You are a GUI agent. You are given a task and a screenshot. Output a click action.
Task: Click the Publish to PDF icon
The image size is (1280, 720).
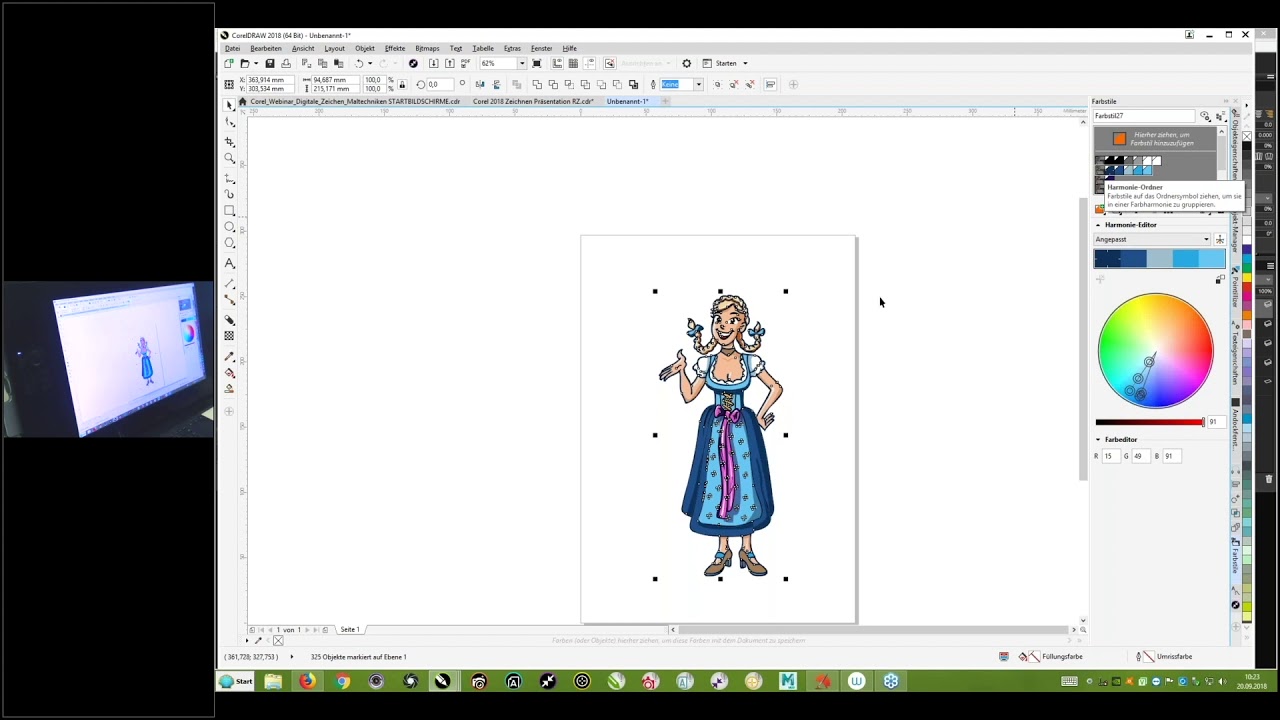pyautogui.click(x=465, y=63)
